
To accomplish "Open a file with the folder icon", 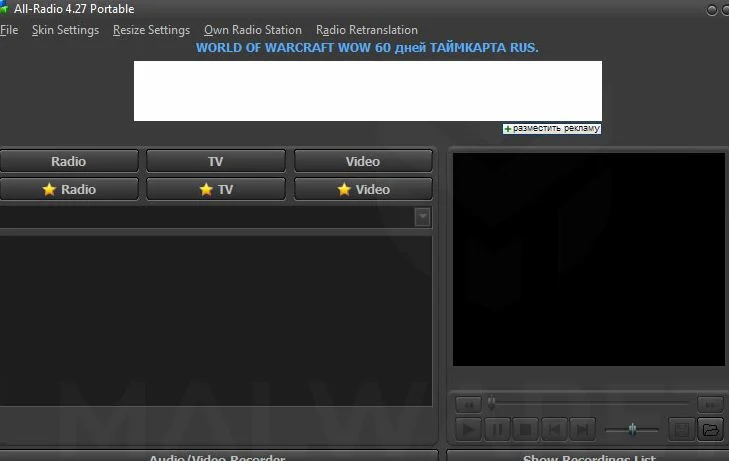I will point(710,429).
